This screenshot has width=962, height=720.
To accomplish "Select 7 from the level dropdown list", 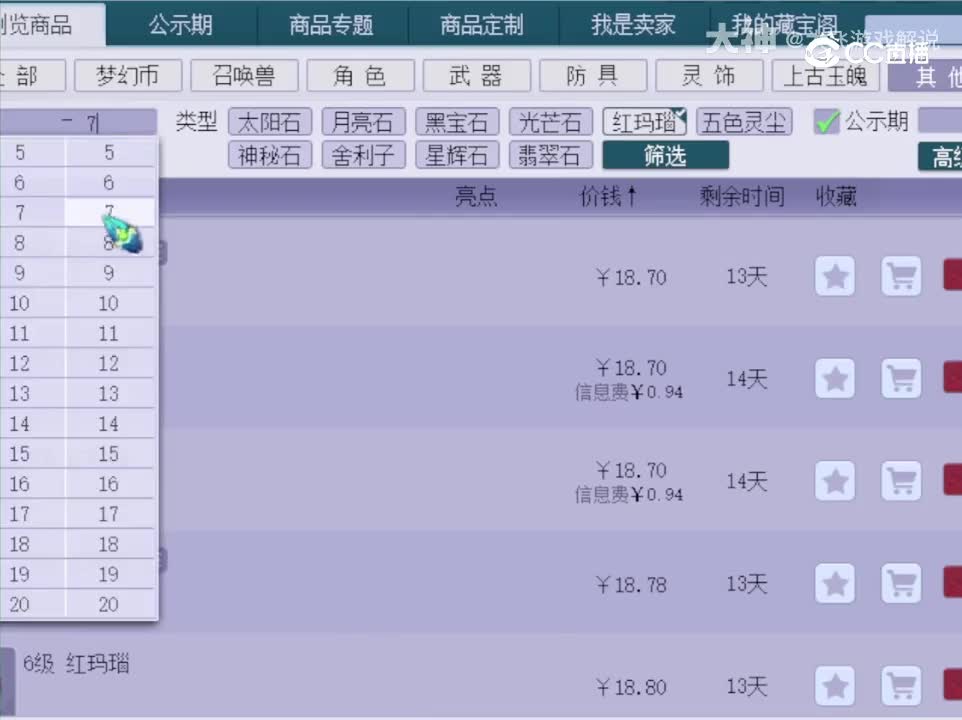I will (110, 212).
